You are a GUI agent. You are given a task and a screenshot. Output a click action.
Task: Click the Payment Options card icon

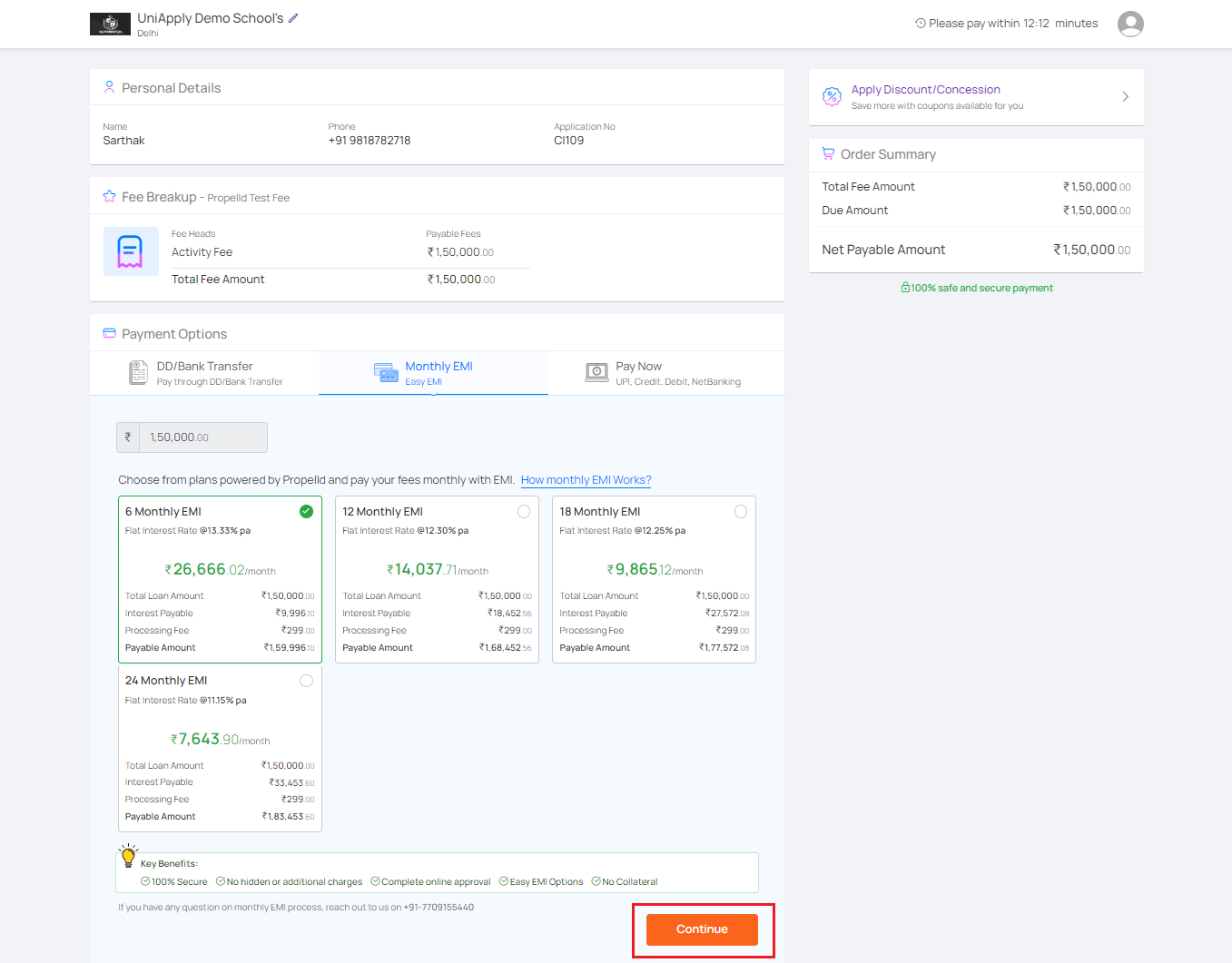pyautogui.click(x=109, y=334)
